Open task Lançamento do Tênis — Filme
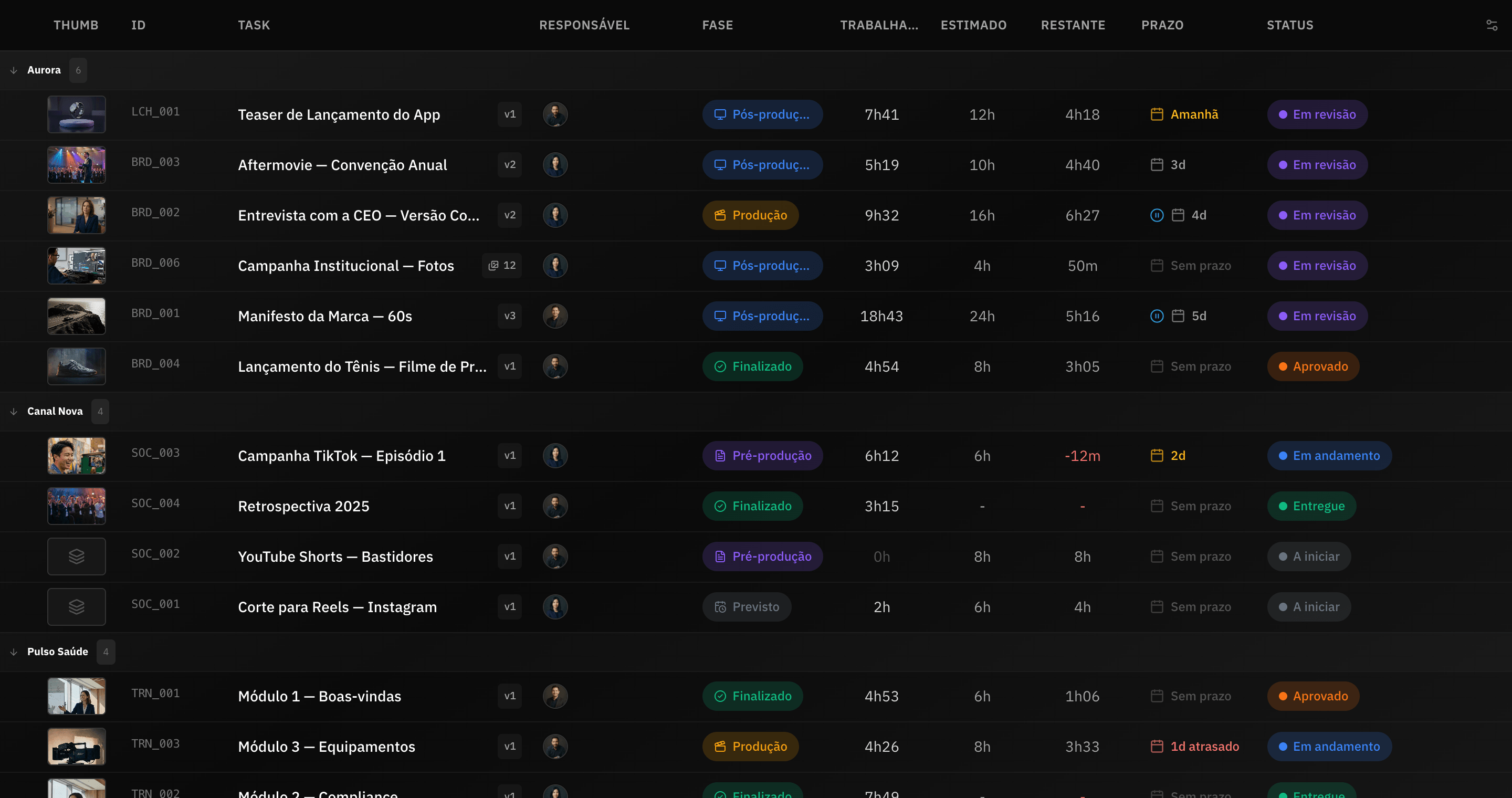 click(362, 367)
